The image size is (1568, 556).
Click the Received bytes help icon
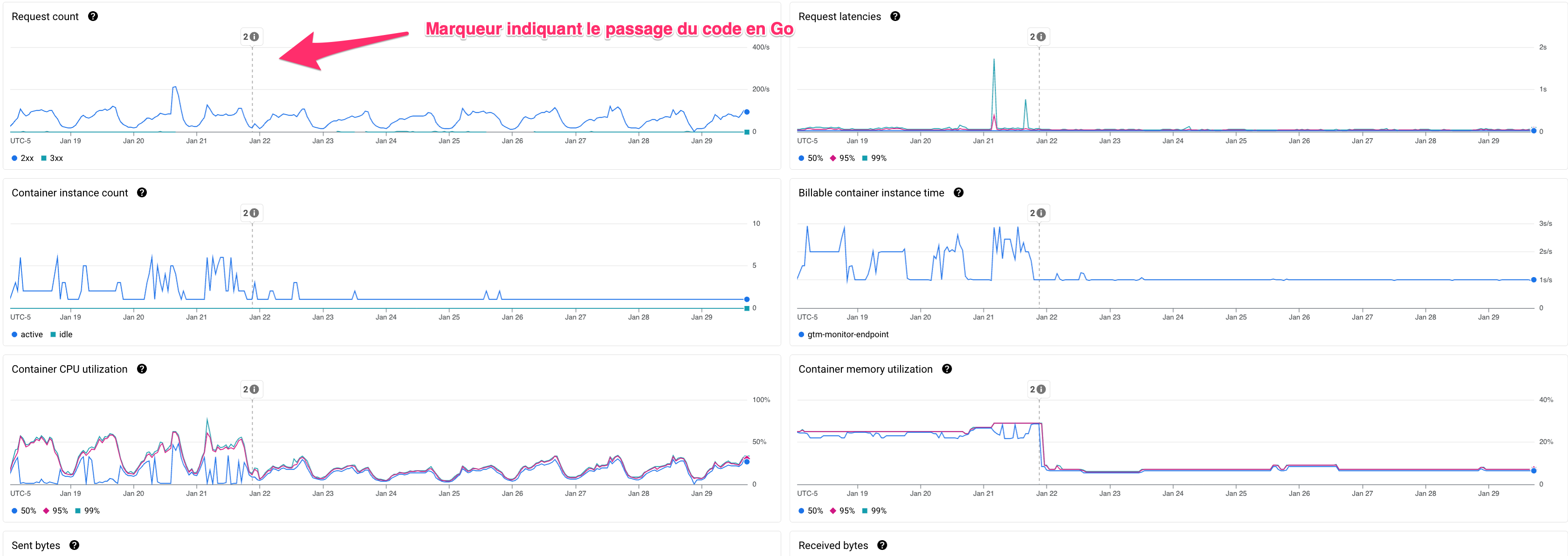point(882,545)
